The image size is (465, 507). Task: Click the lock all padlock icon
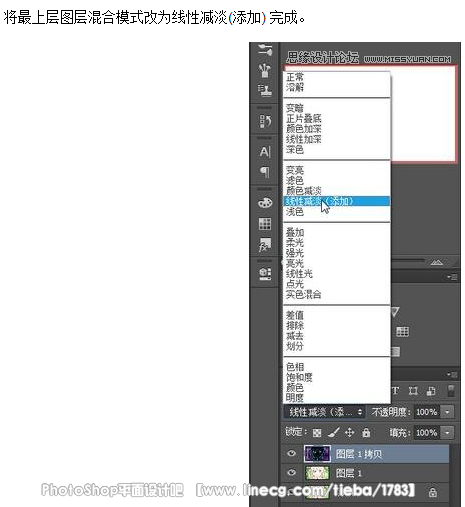point(366,432)
